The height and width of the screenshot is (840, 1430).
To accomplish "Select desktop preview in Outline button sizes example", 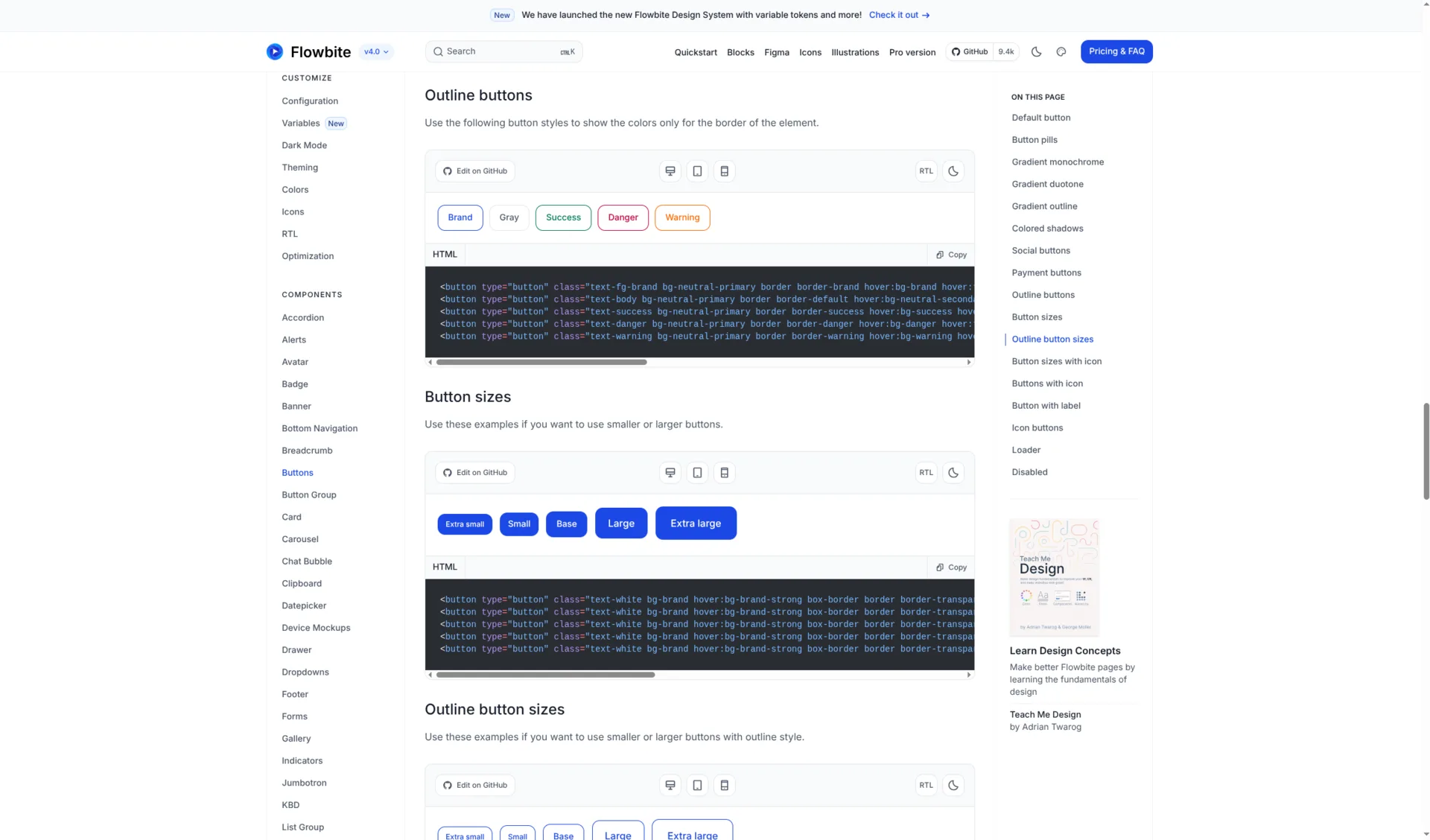I will tap(670, 786).
